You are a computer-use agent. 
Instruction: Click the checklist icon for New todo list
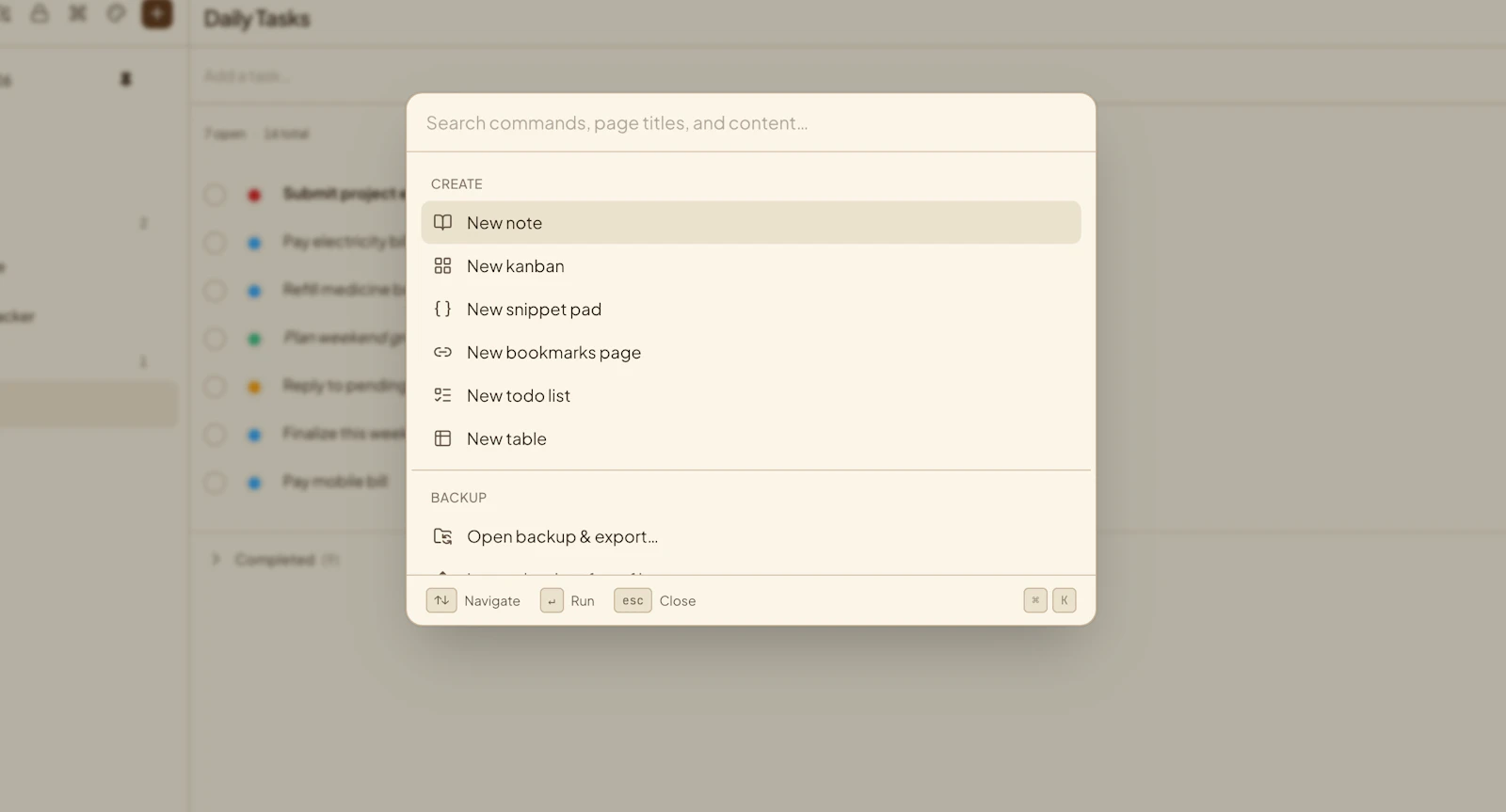(442, 396)
